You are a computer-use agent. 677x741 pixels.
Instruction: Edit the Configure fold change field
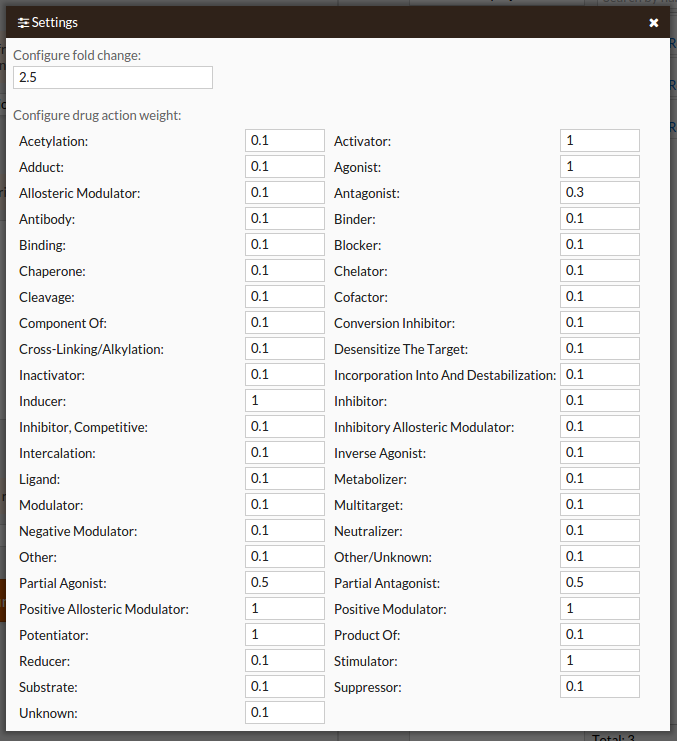point(113,78)
